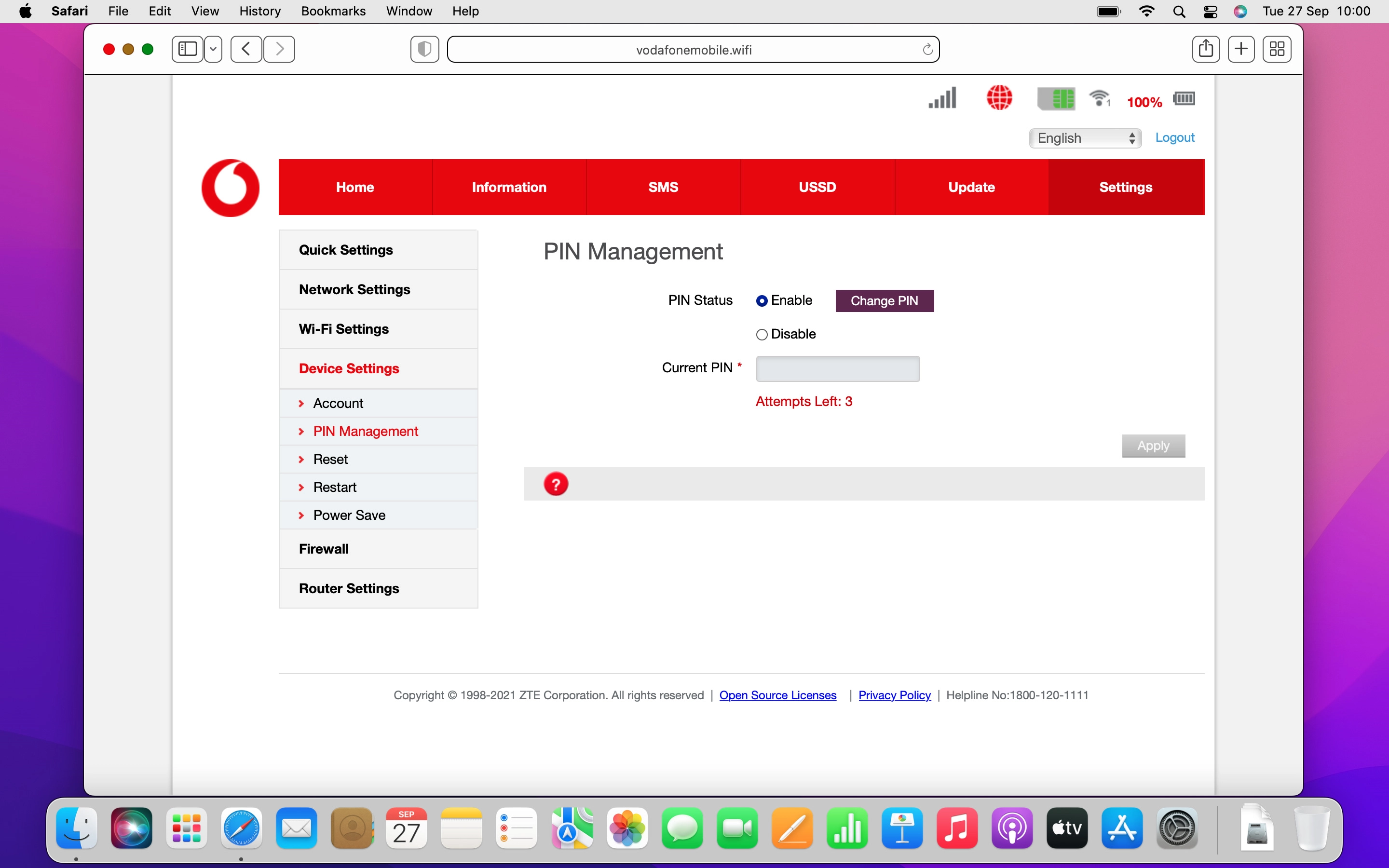
Task: Switch to the SMS tab
Action: [663, 187]
